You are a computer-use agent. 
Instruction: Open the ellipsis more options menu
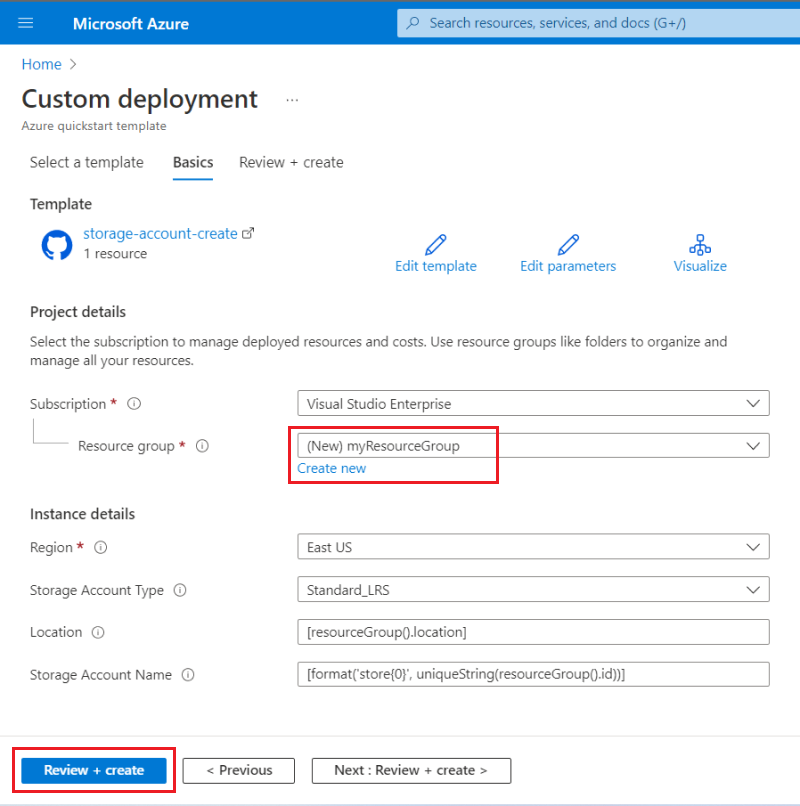click(292, 100)
